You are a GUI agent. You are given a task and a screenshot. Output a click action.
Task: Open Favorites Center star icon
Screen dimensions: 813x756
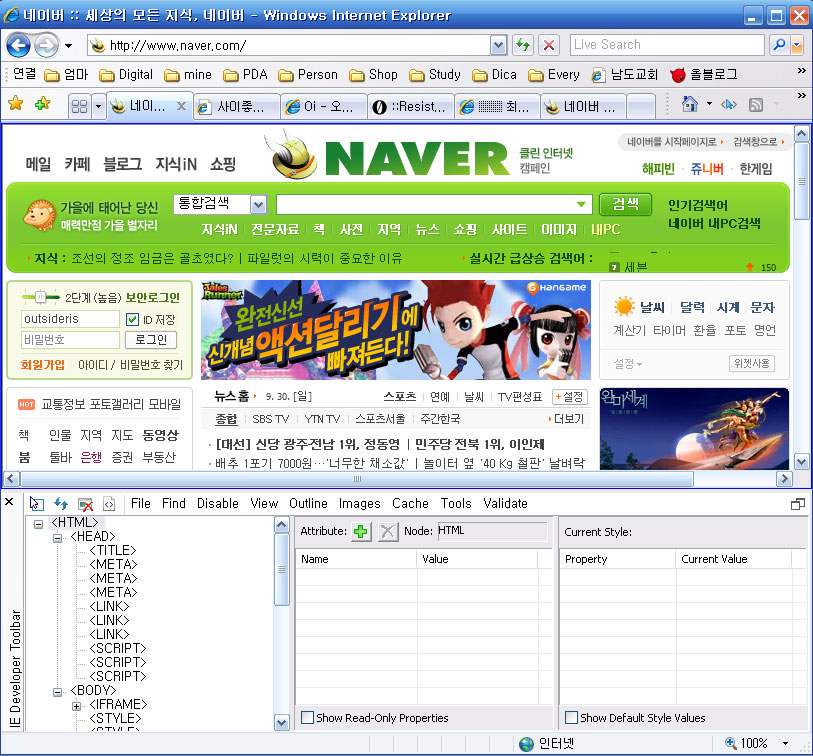click(16, 103)
